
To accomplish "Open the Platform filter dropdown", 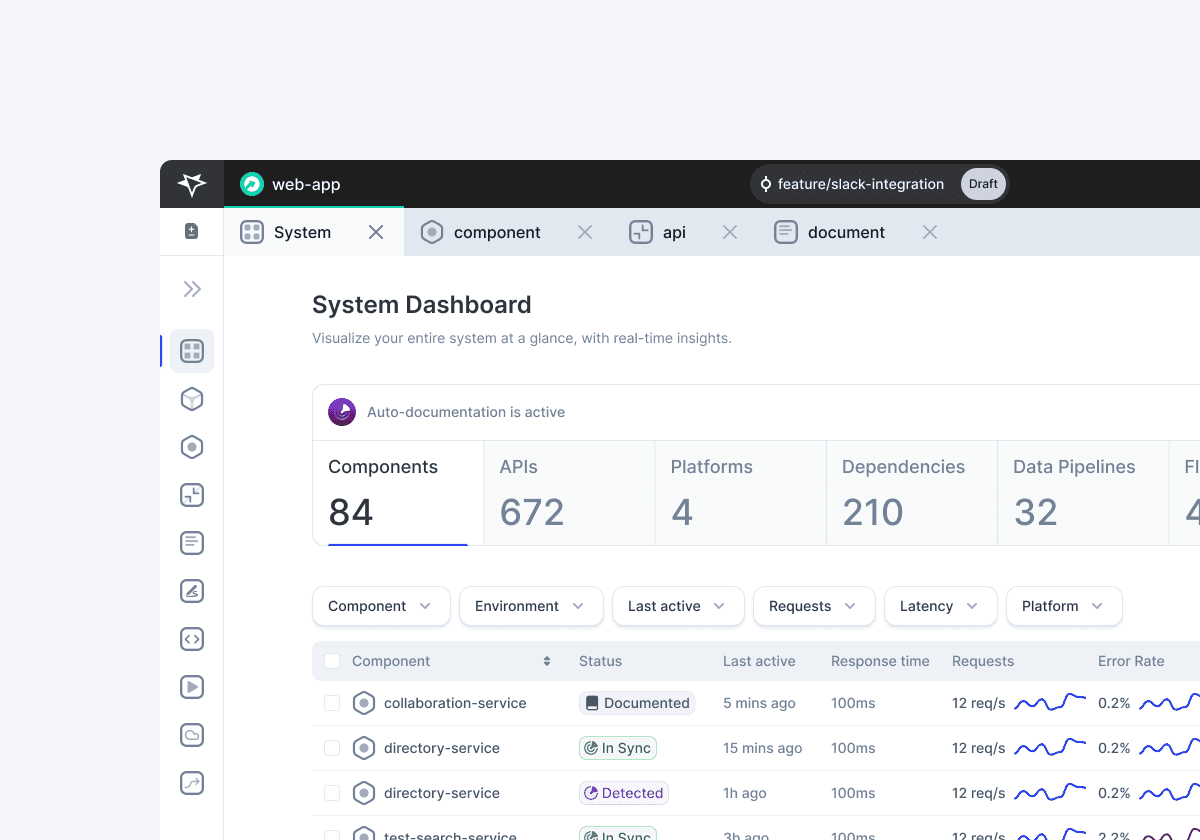I will point(1064,606).
